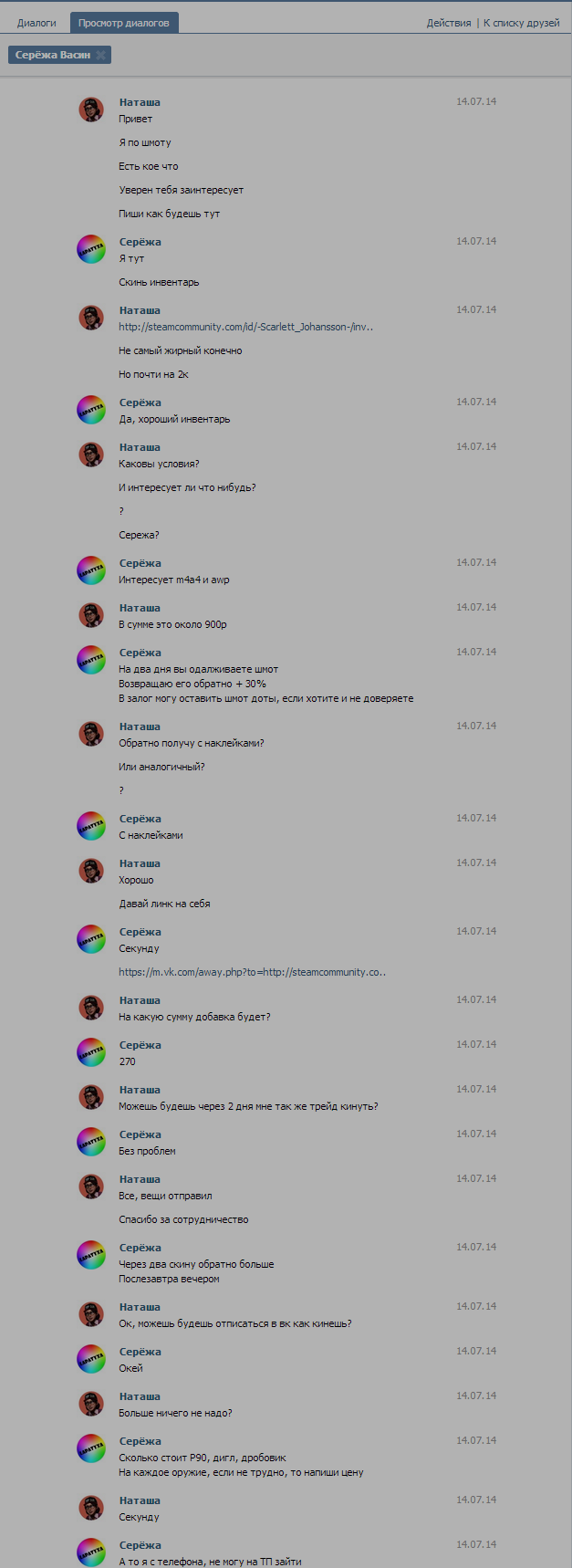Click Наташа's avatar beside the Привет message
This screenshot has width=572, height=1568.
(x=91, y=110)
